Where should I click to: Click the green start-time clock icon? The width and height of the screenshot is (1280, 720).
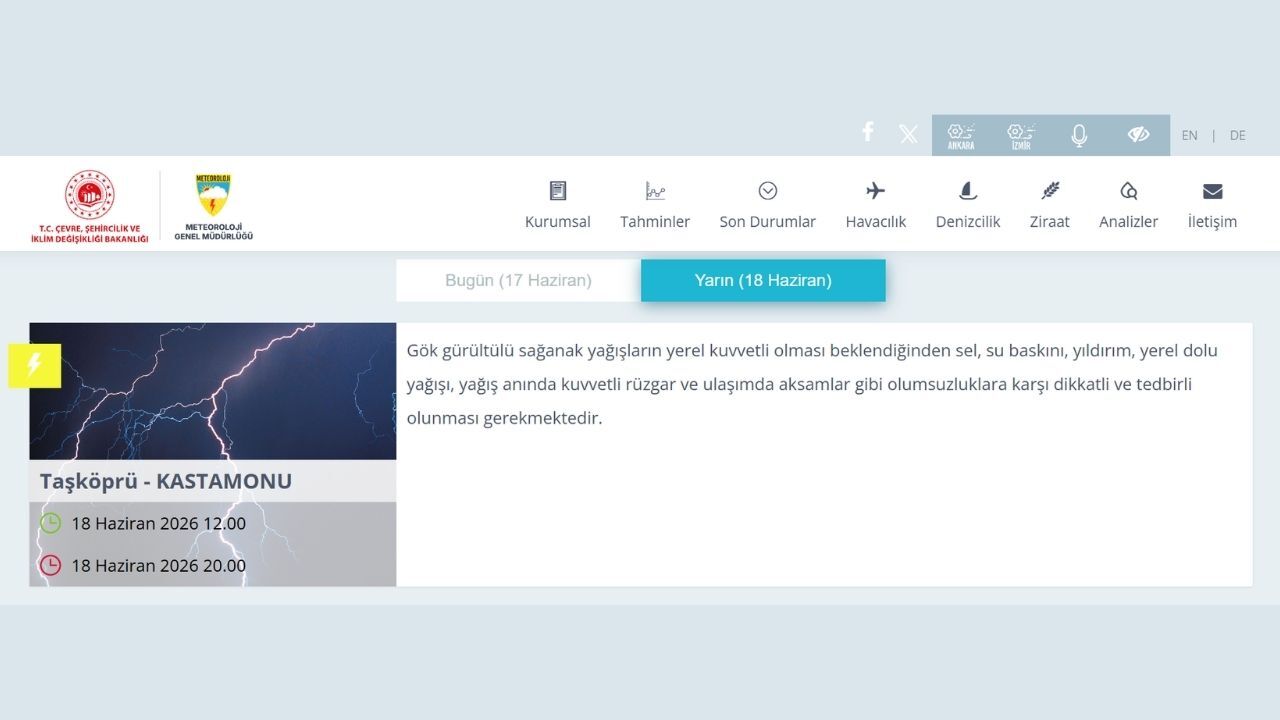50,523
